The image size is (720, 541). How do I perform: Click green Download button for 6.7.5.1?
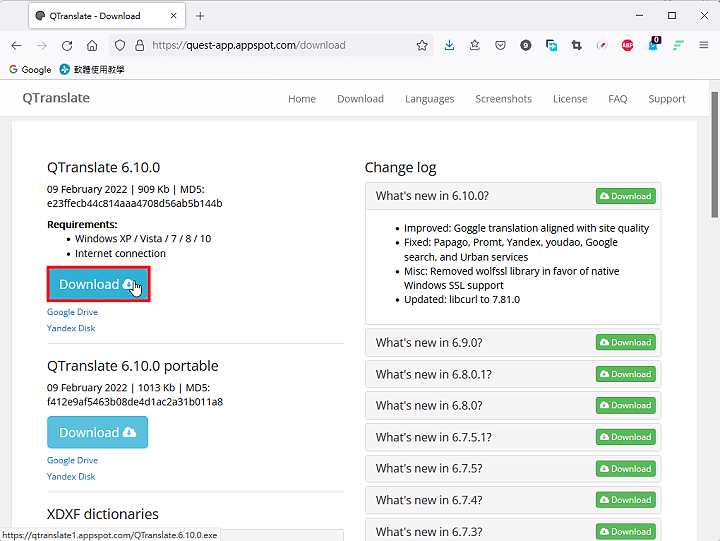[625, 437]
